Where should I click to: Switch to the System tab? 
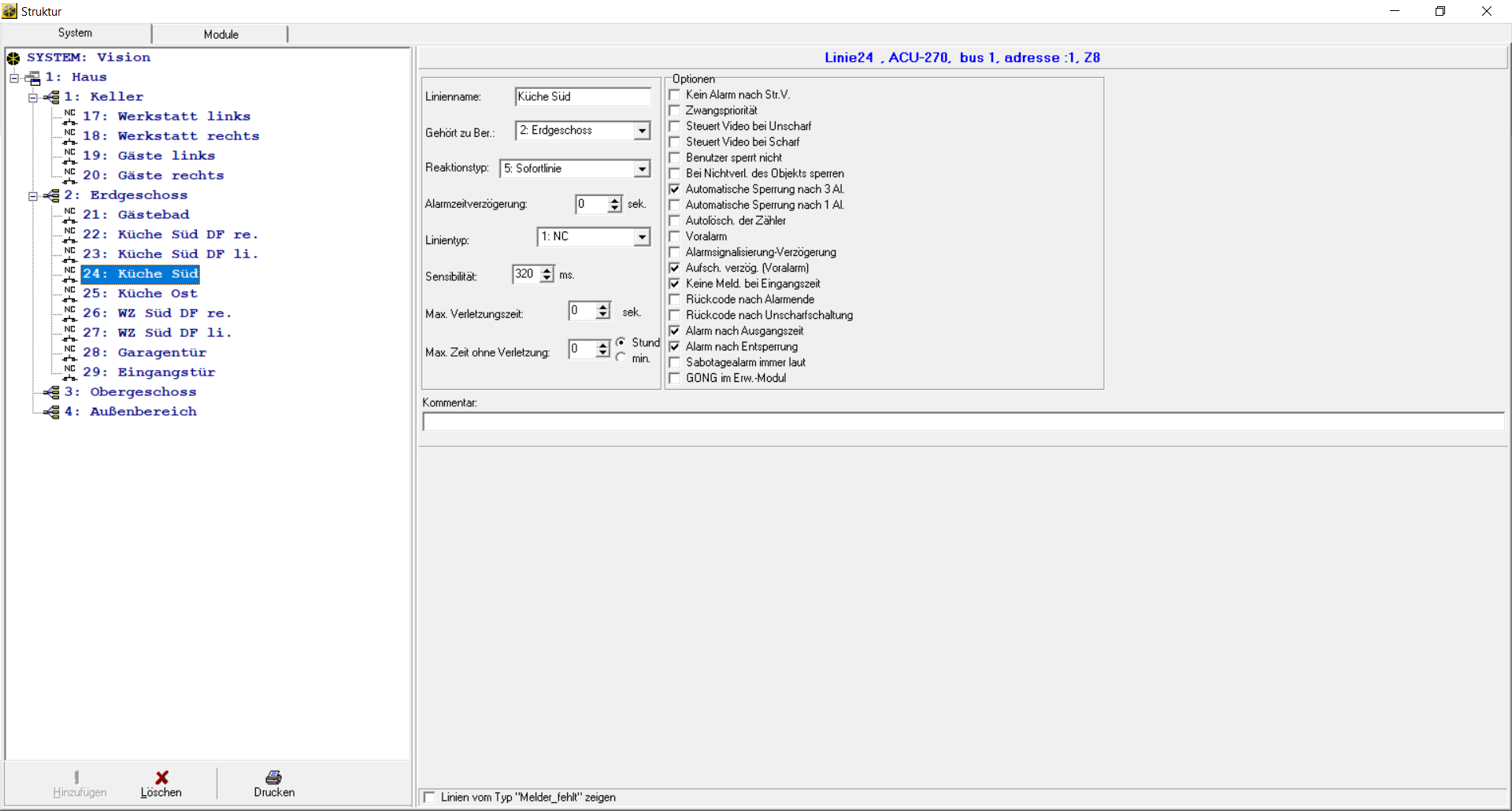(x=75, y=33)
